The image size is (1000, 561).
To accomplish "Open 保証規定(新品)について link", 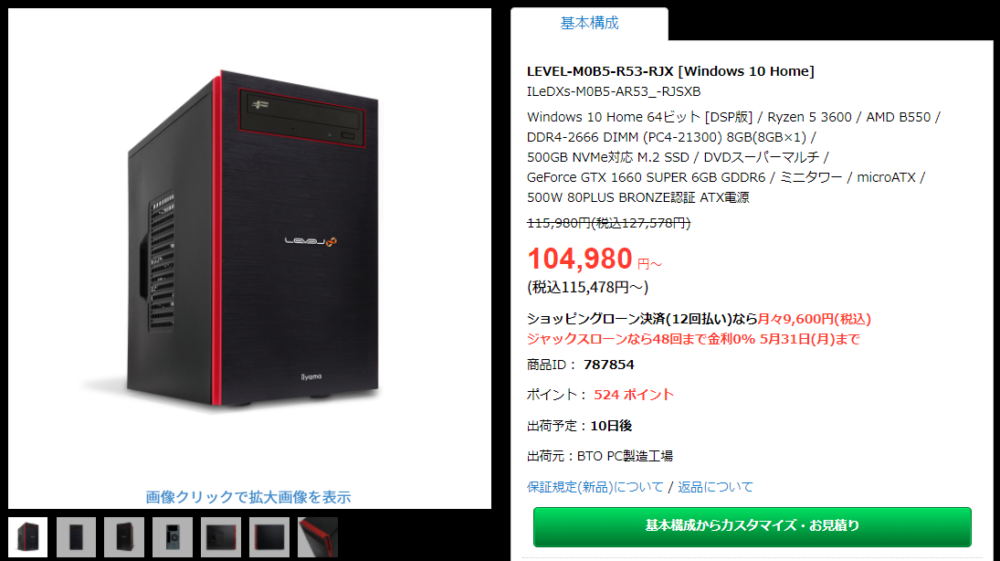I will [595, 487].
